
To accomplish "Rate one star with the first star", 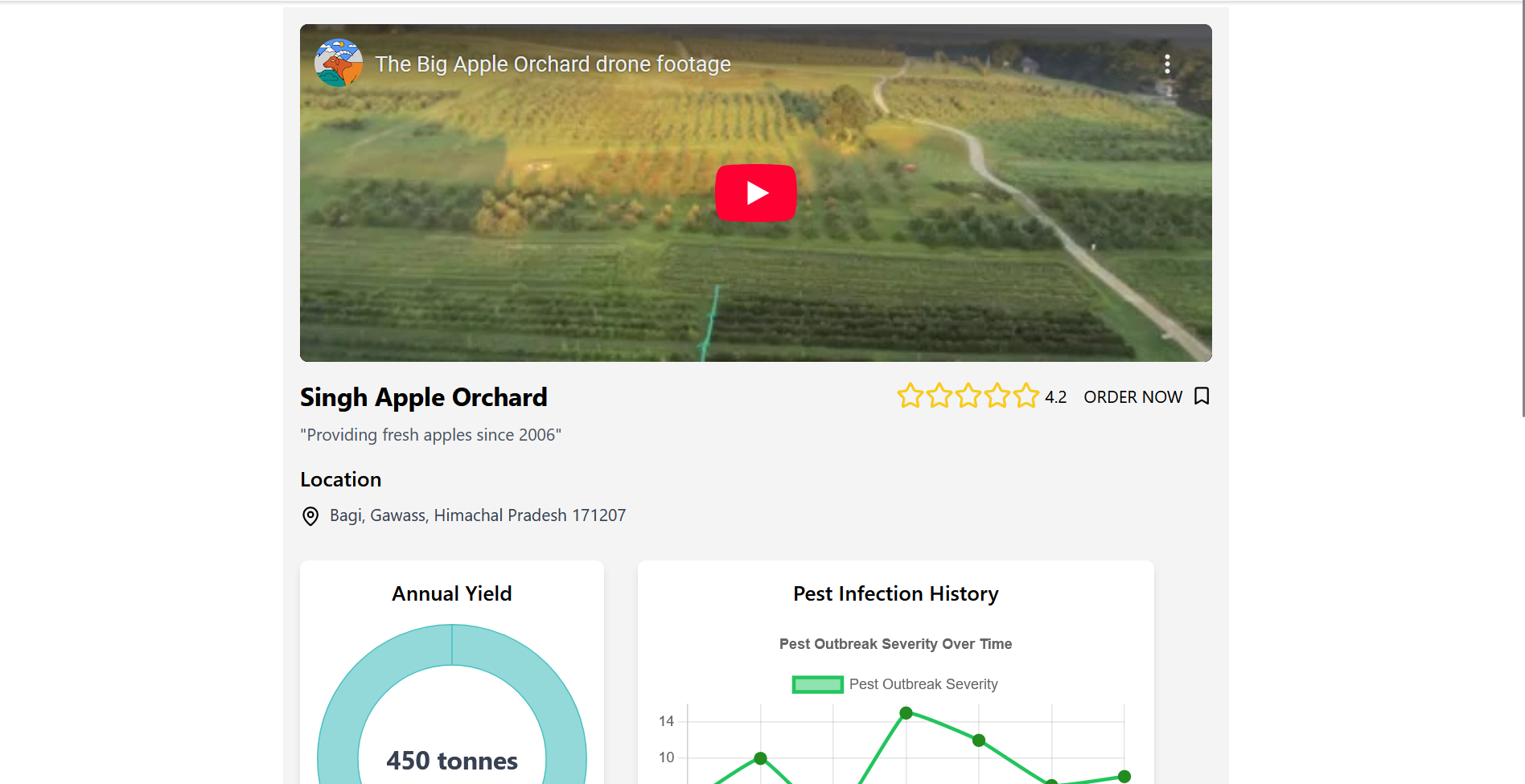I will click(x=910, y=396).
